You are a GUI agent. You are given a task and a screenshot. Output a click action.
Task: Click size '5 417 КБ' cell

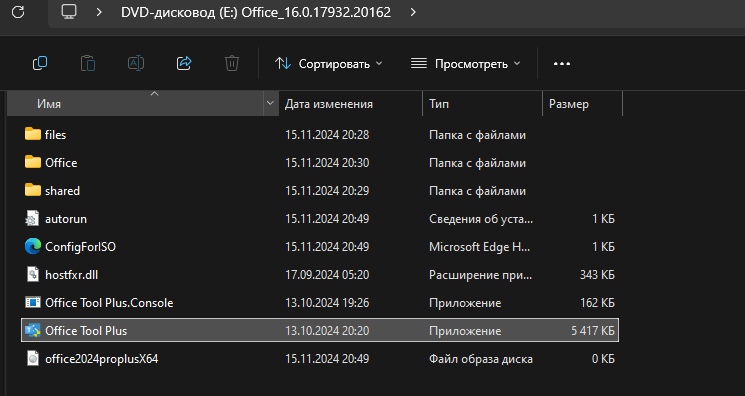(592, 331)
